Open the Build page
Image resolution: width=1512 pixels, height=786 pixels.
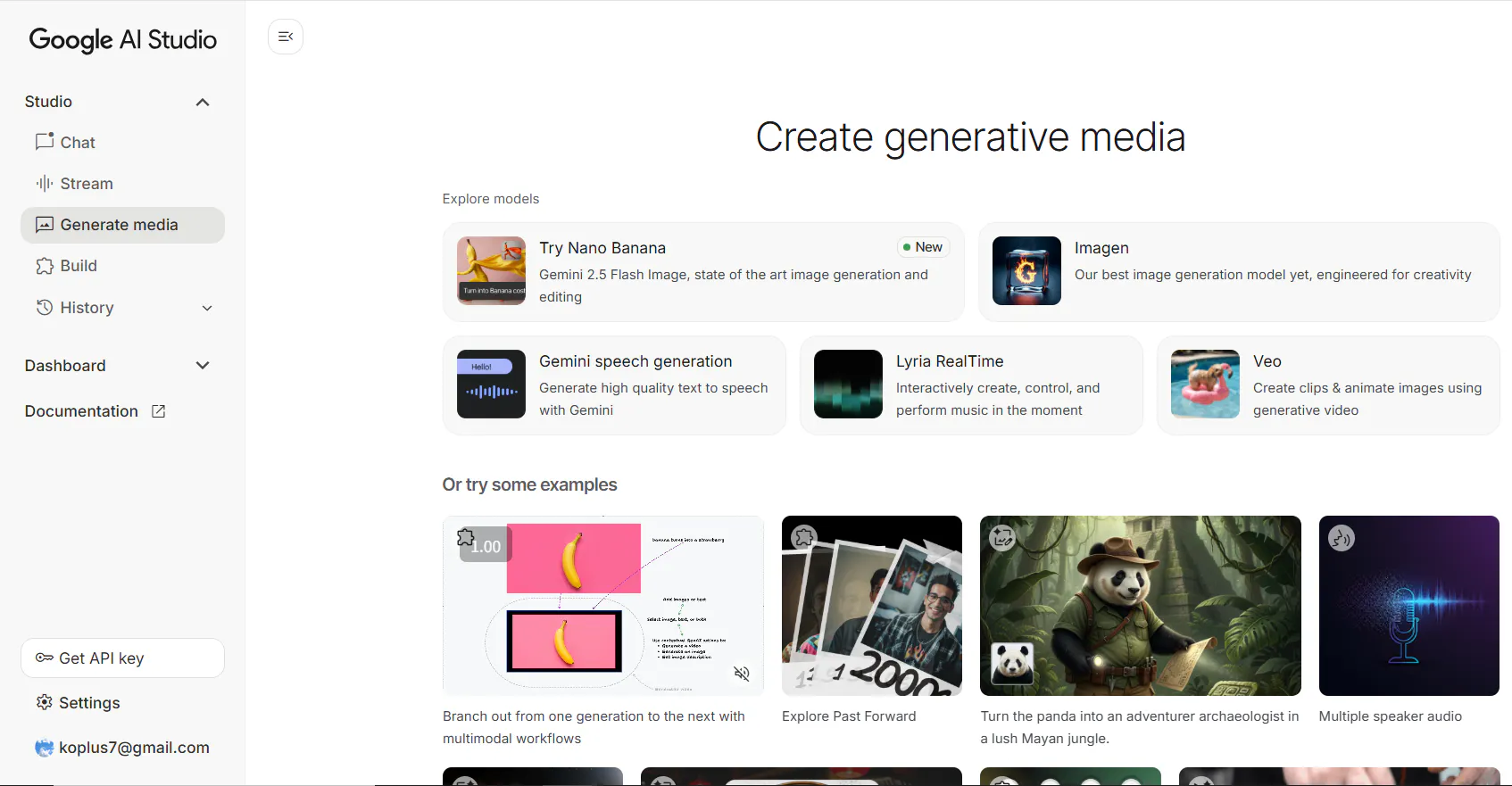(122, 266)
